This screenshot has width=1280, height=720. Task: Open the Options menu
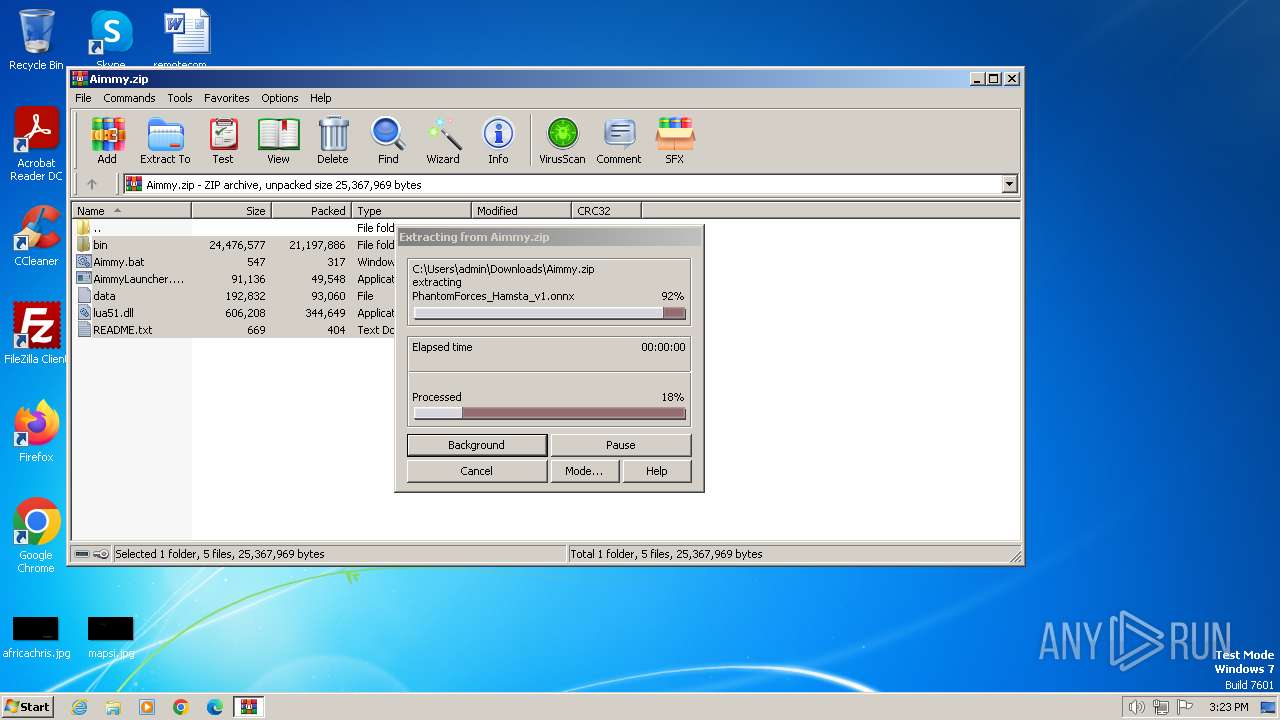(x=280, y=98)
